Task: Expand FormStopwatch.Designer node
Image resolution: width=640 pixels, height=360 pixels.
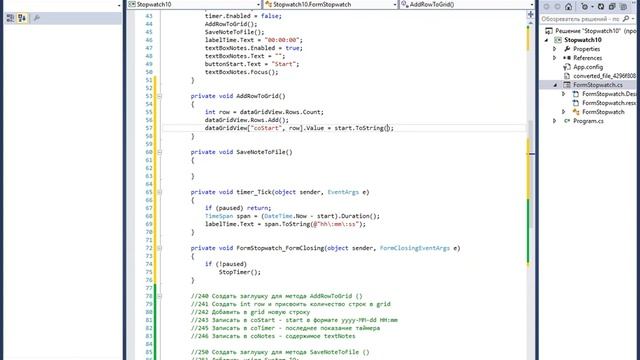Action: (564, 94)
